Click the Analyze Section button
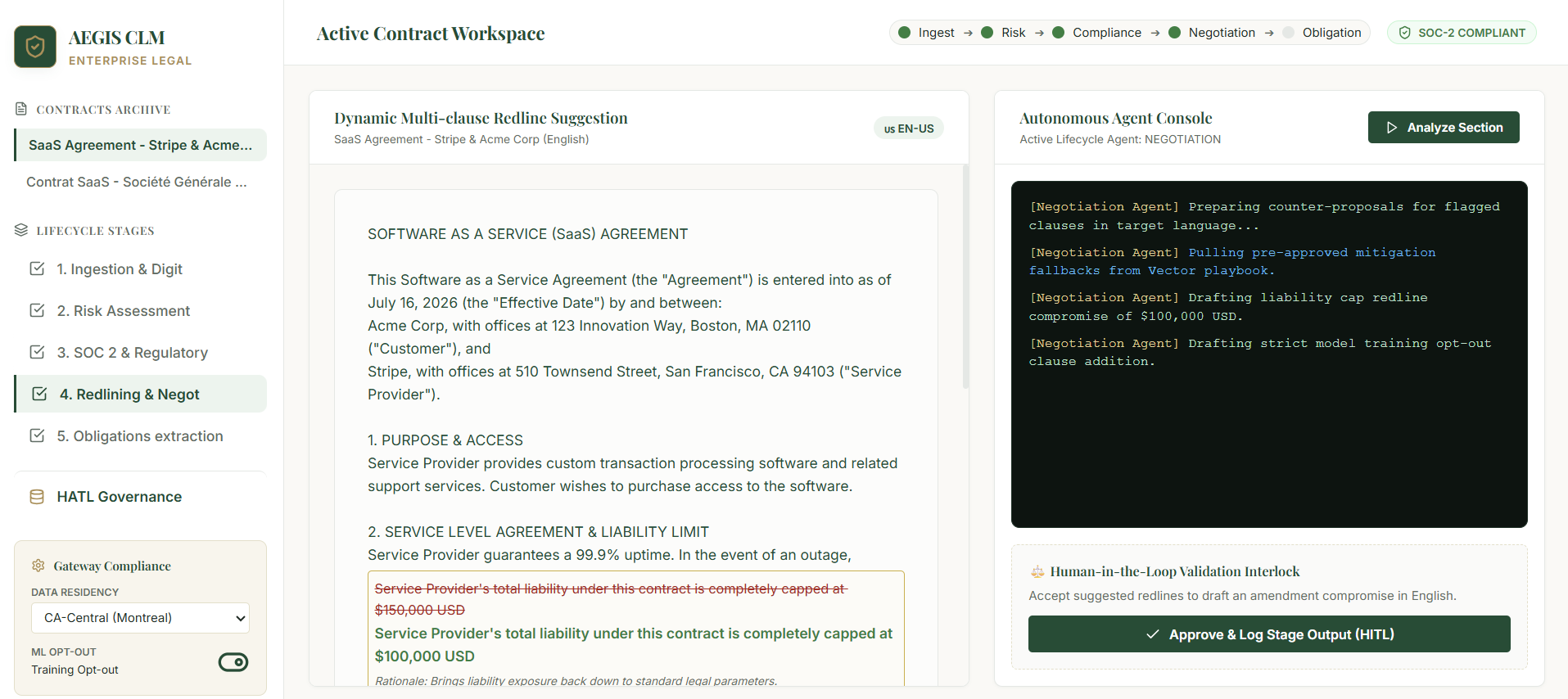The width and height of the screenshot is (1568, 699). coord(1444,128)
